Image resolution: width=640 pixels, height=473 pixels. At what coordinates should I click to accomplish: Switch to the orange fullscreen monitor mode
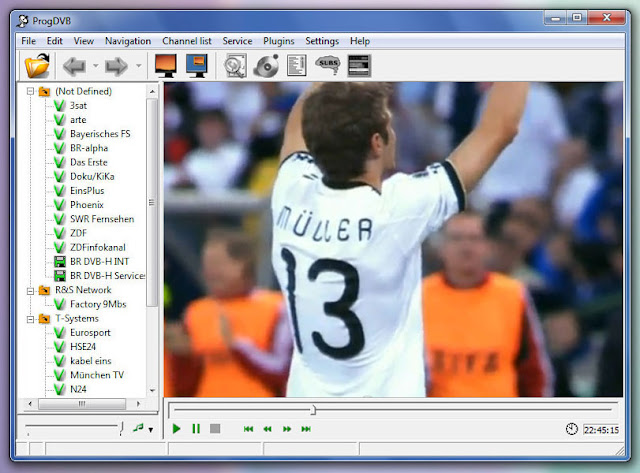tap(166, 65)
